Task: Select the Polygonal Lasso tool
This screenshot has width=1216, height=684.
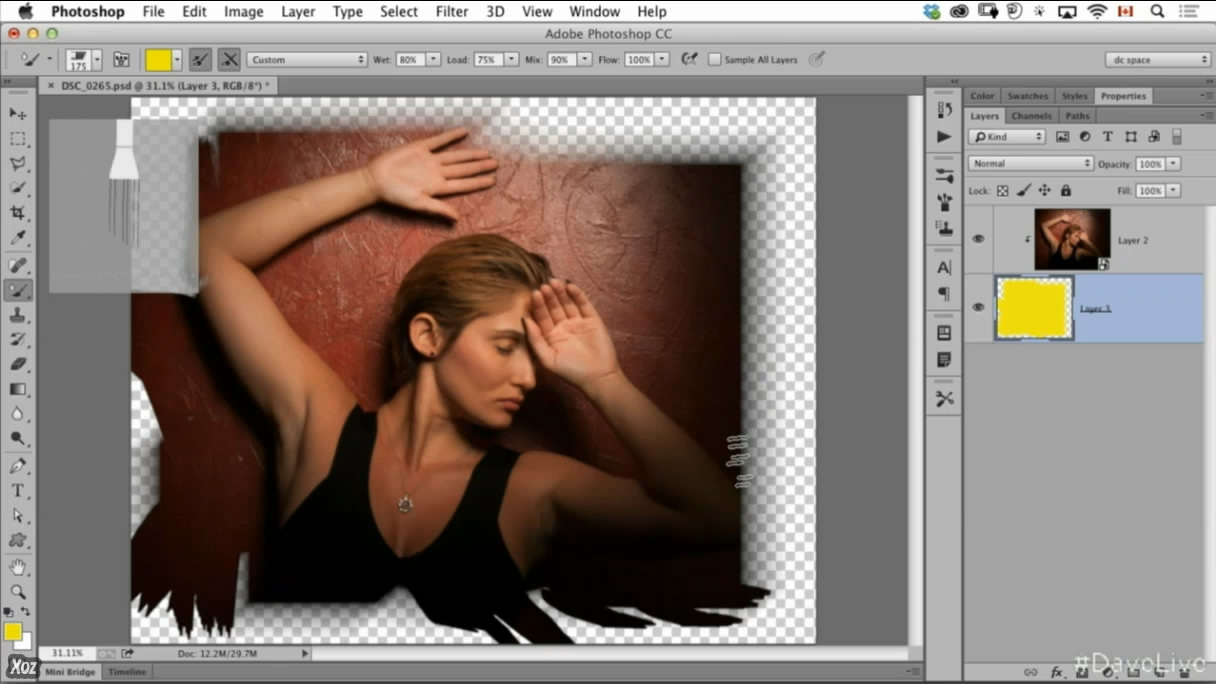Action: pyautogui.click(x=18, y=163)
